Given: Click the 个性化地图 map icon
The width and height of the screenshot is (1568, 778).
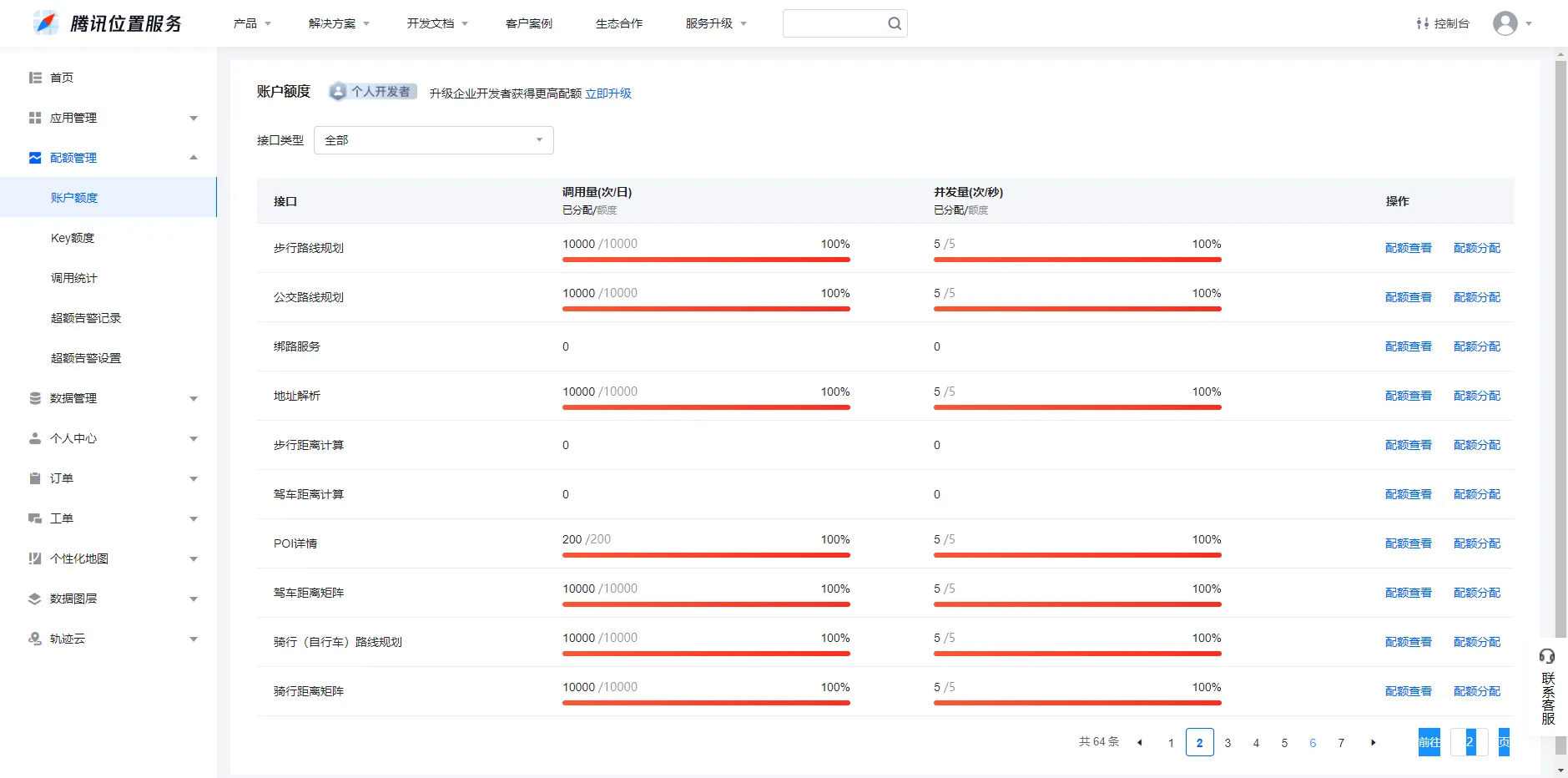Looking at the screenshot, I should point(35,558).
